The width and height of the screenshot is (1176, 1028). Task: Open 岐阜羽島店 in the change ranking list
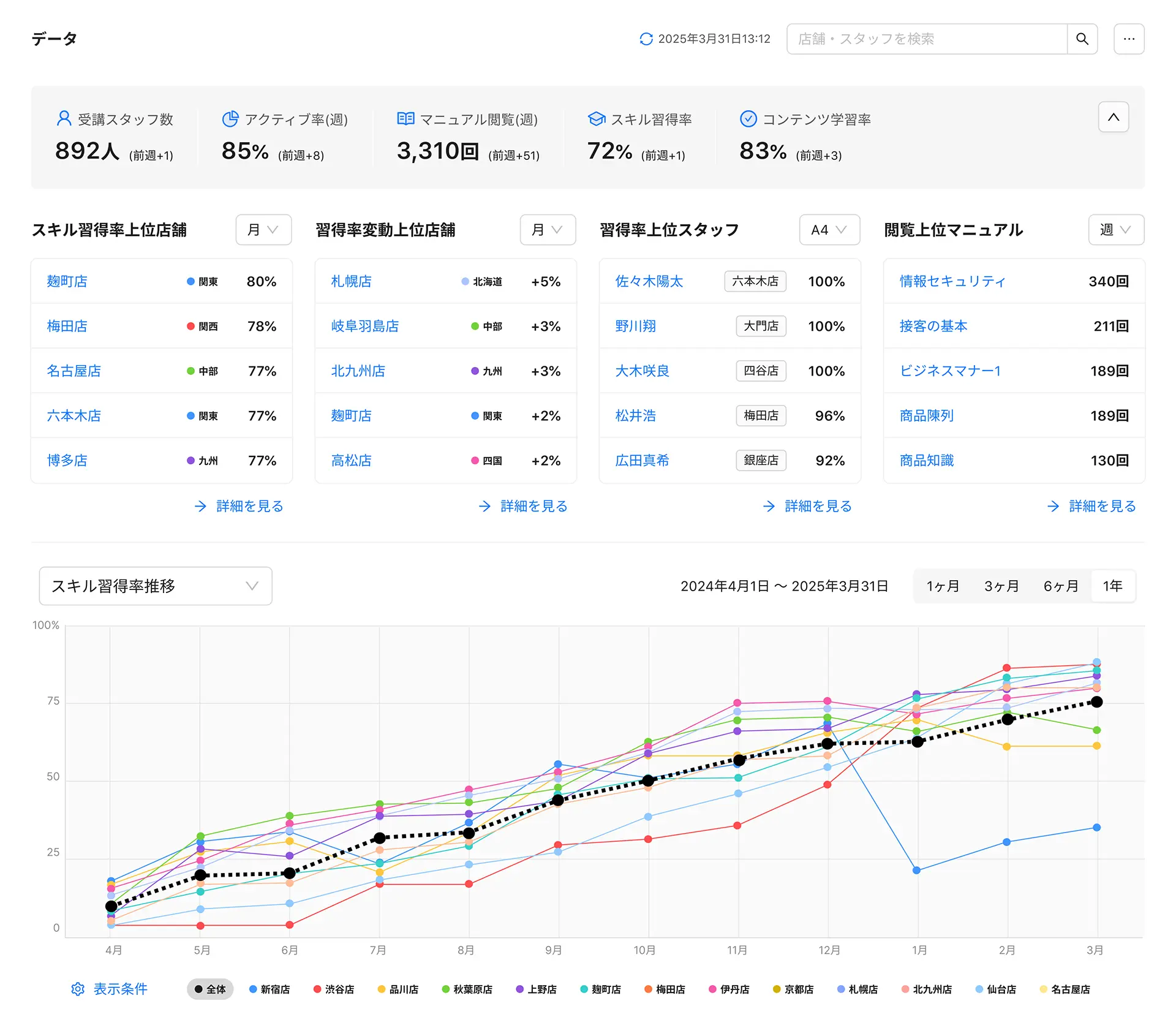[x=365, y=326]
